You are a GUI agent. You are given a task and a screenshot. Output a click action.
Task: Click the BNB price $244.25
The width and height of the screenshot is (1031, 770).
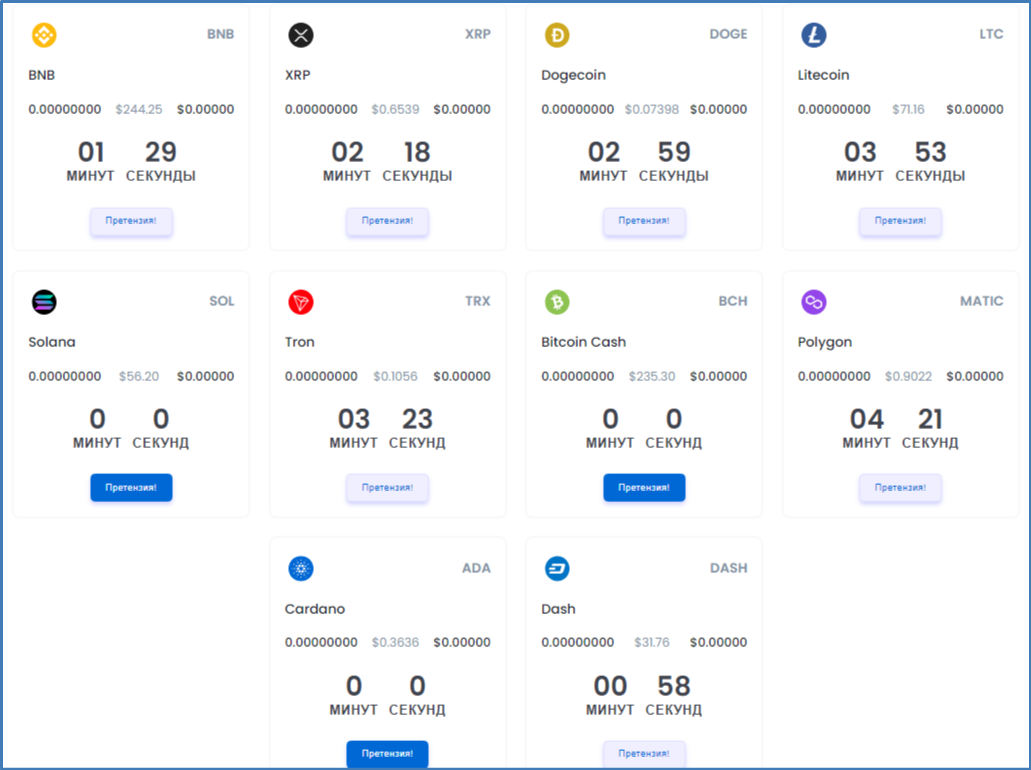pyautogui.click(x=139, y=109)
